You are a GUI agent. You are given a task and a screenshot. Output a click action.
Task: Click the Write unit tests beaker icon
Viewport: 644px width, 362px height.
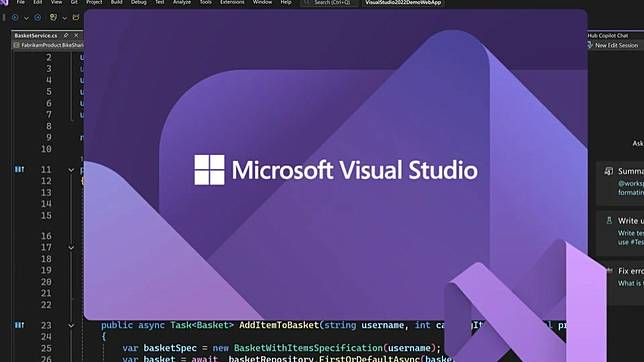[x=609, y=221]
